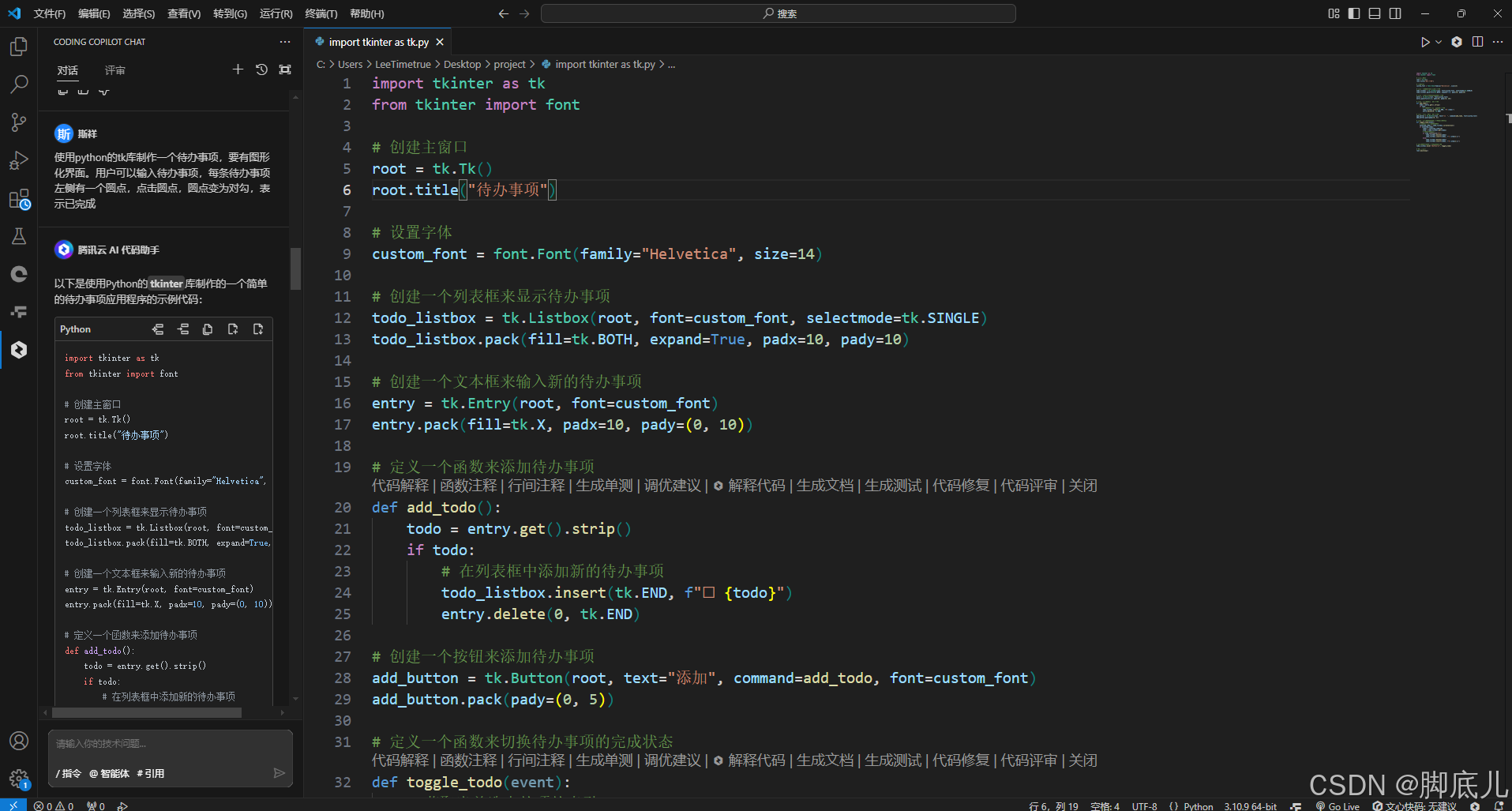Go forward in navigation history

525,13
